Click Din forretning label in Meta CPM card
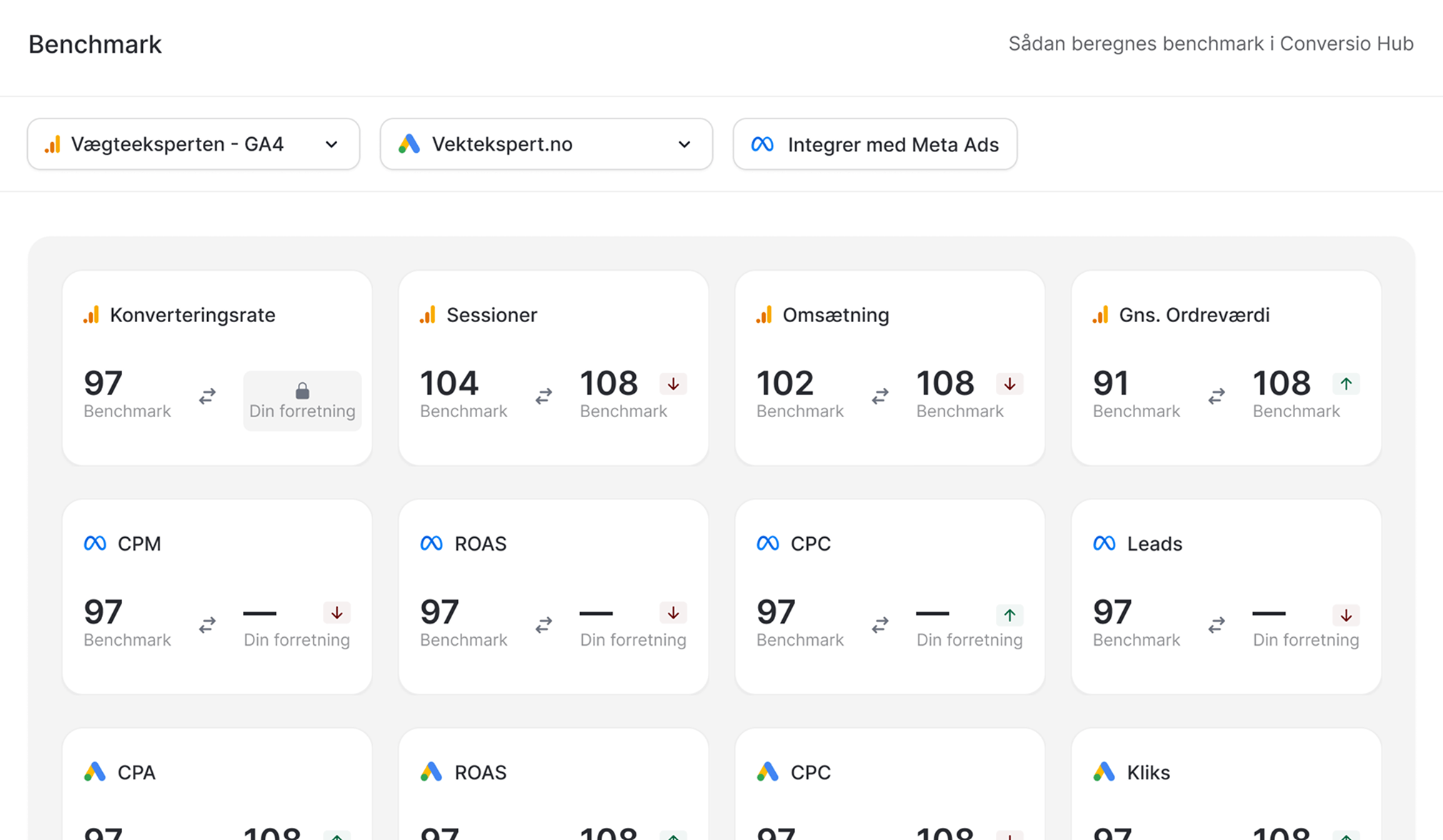Image resolution: width=1443 pixels, height=840 pixels. pos(296,640)
